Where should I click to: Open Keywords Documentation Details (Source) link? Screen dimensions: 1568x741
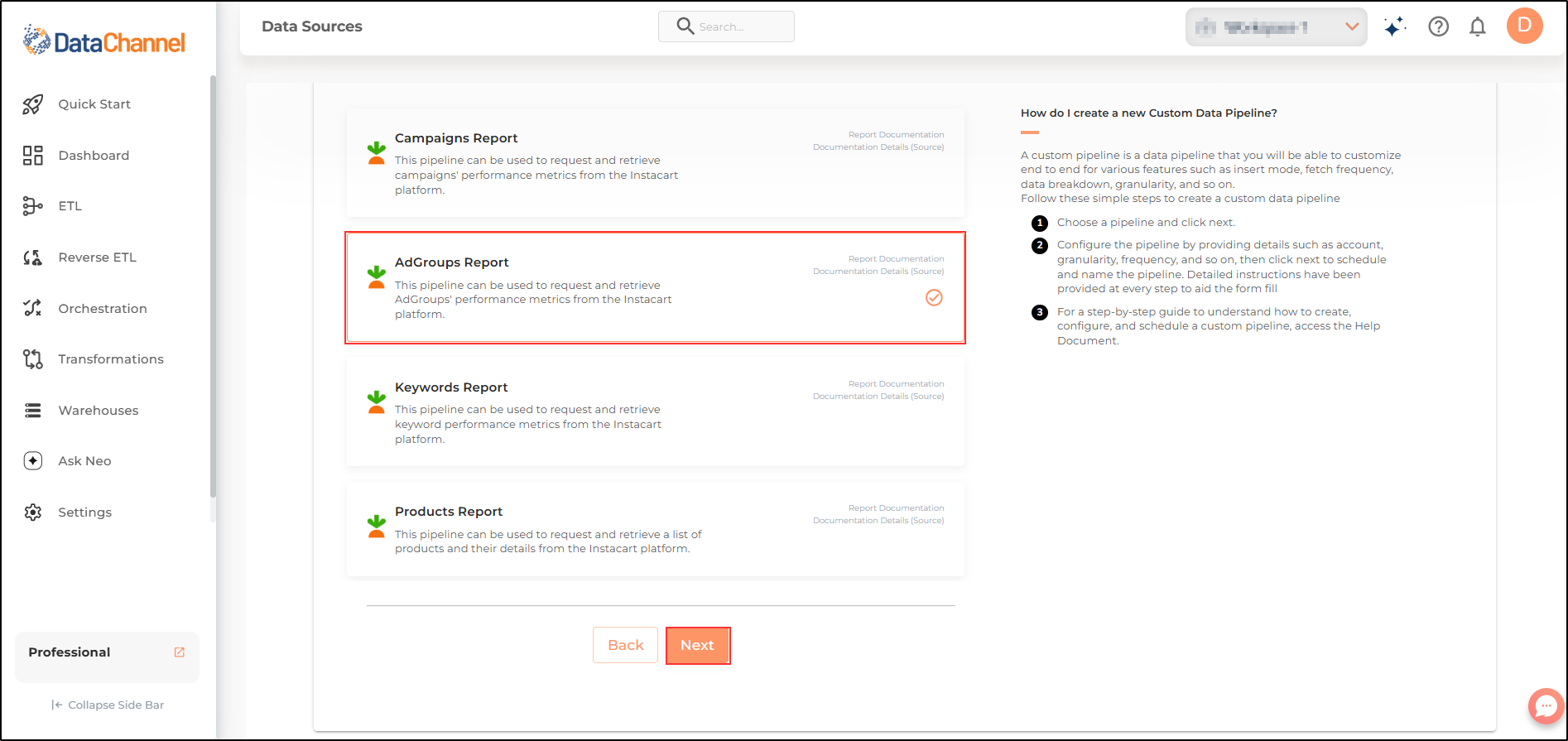point(878,396)
